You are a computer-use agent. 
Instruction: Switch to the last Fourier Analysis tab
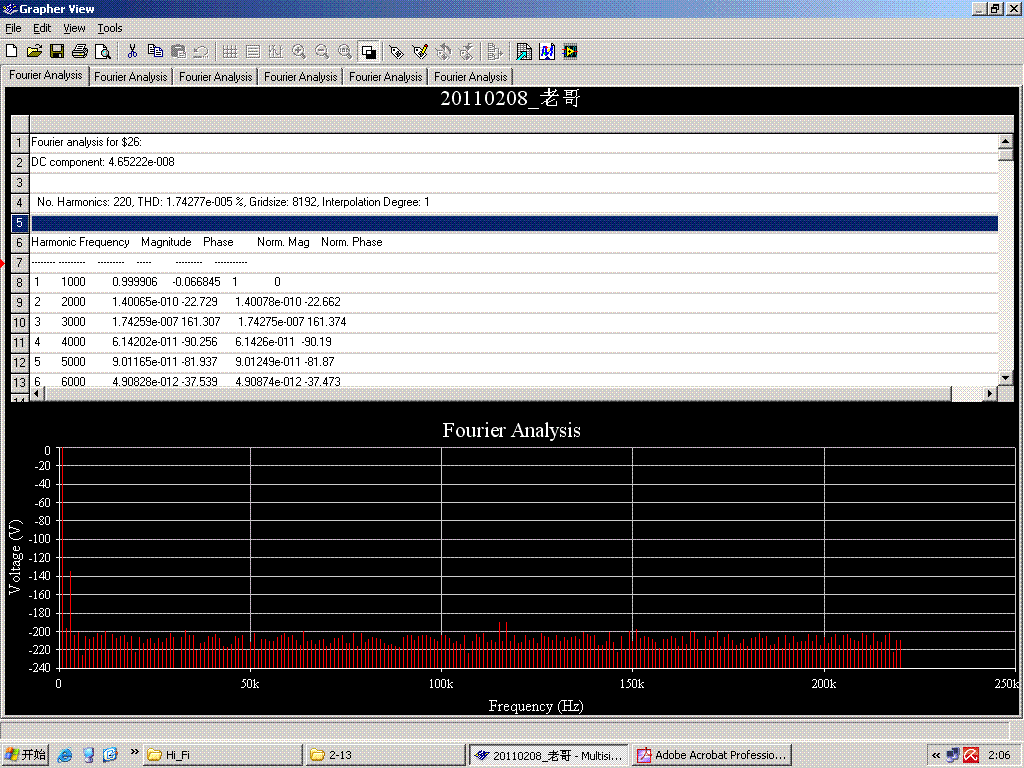[470, 76]
